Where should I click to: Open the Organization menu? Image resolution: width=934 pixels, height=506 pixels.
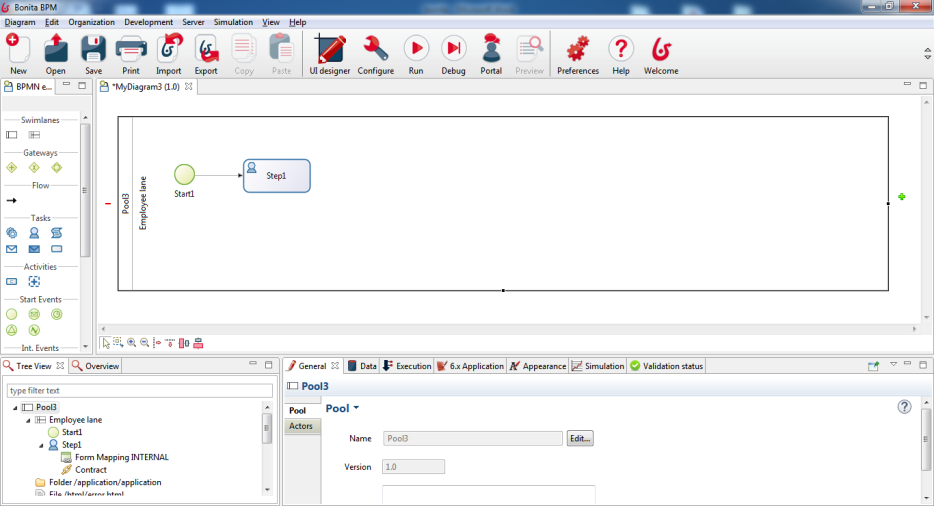tap(91, 22)
